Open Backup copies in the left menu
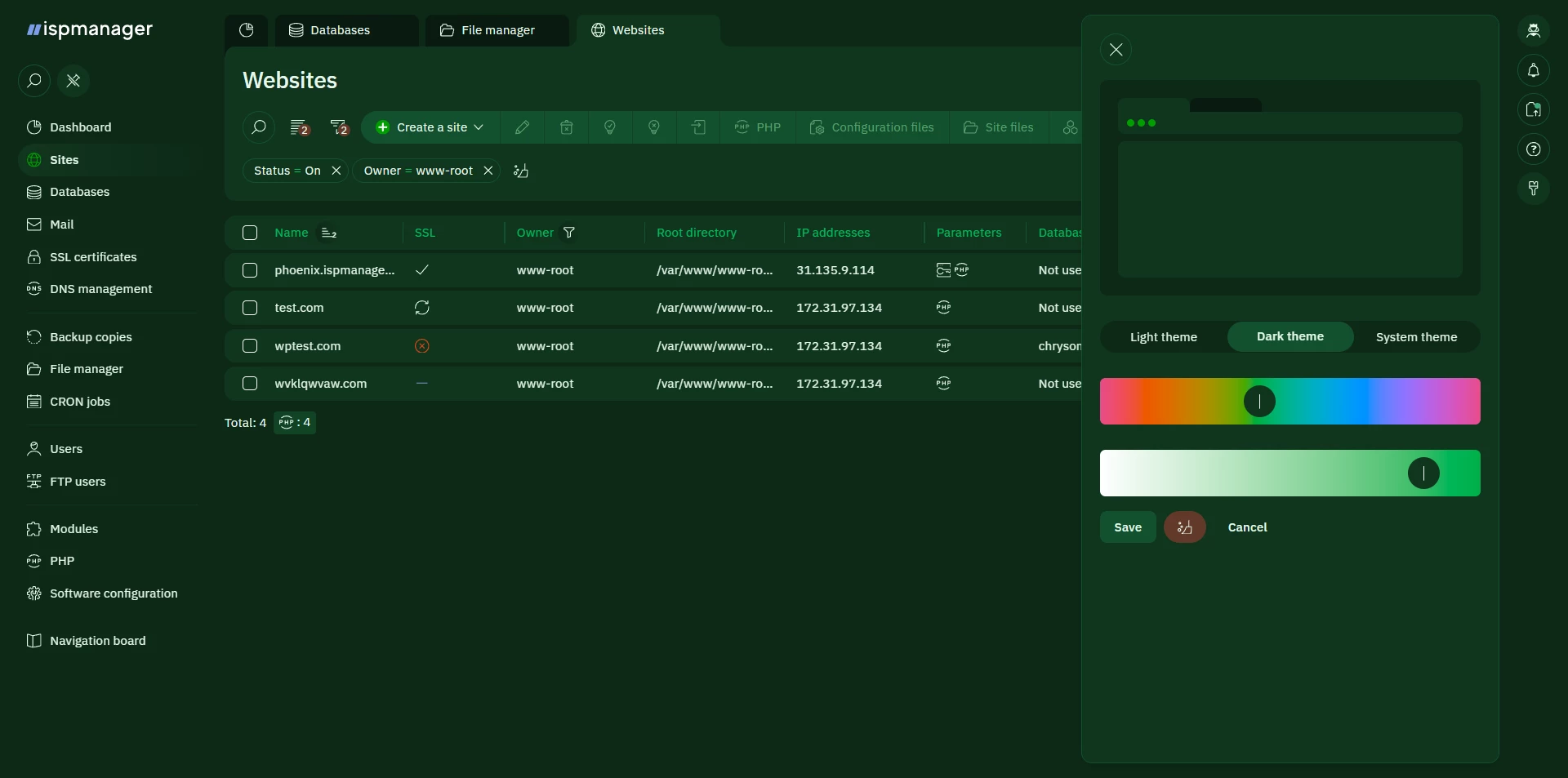Image resolution: width=1568 pixels, height=778 pixels. point(91,336)
